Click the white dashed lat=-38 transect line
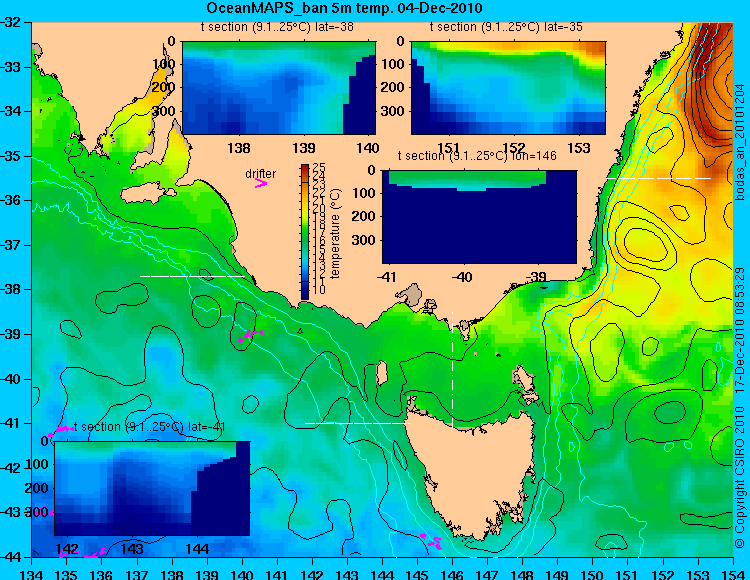This screenshot has height=580, width=750. click(x=192, y=276)
